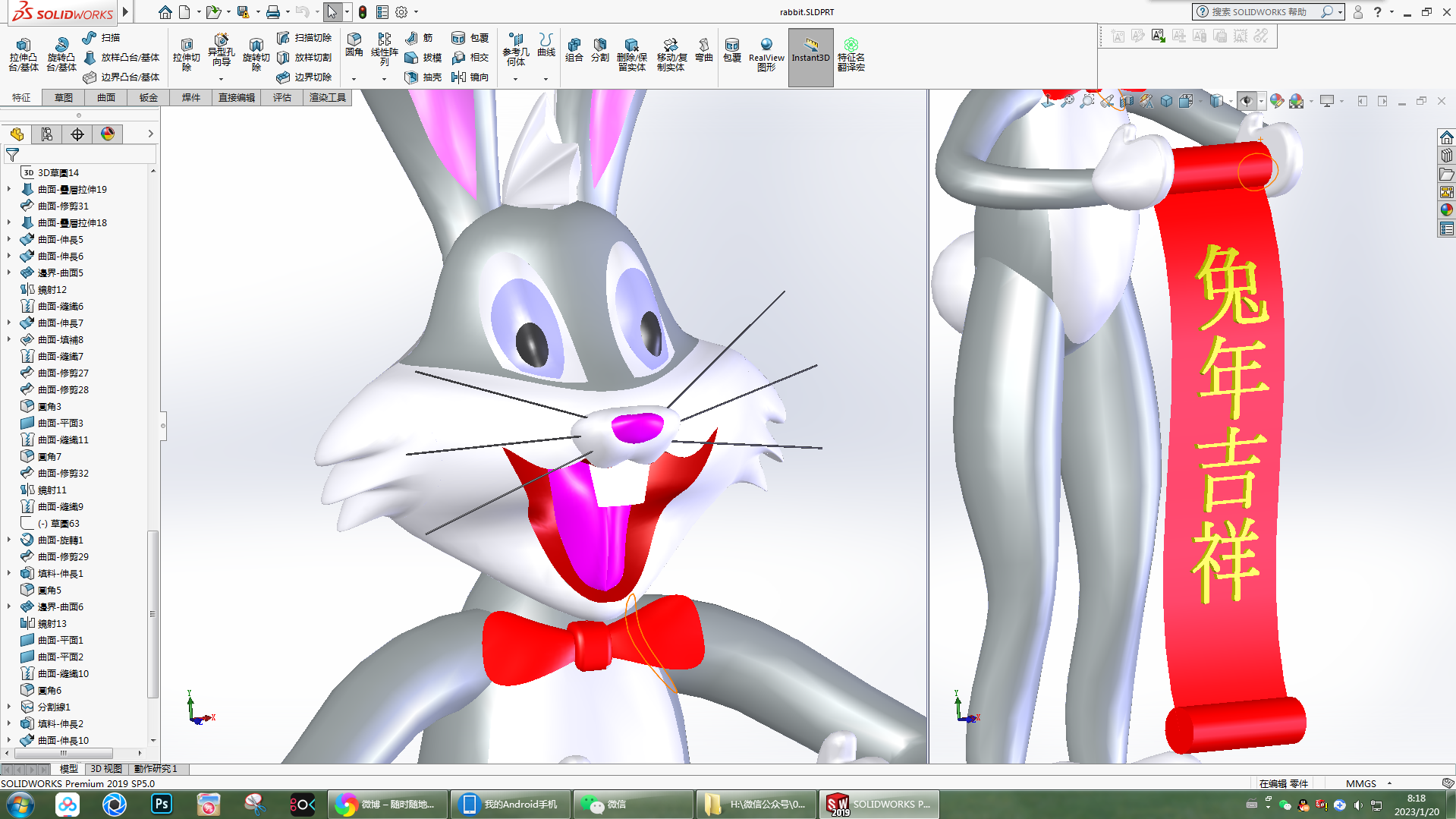Select the 抽壳 shell feature
Screen dimensions: 1456x819
pos(423,77)
